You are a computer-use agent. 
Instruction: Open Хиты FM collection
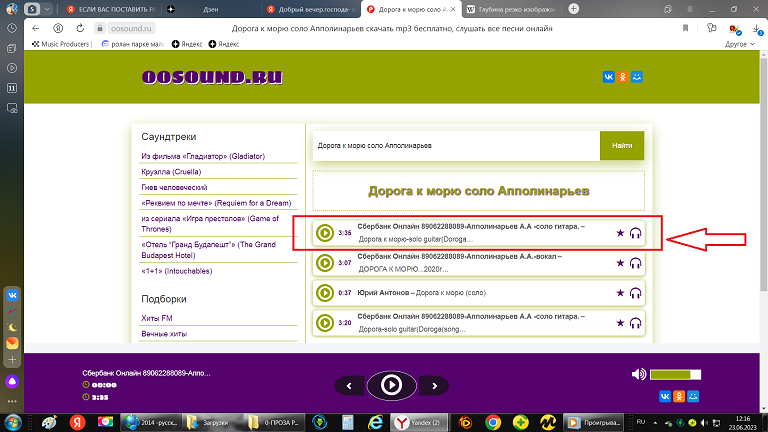[157, 318]
